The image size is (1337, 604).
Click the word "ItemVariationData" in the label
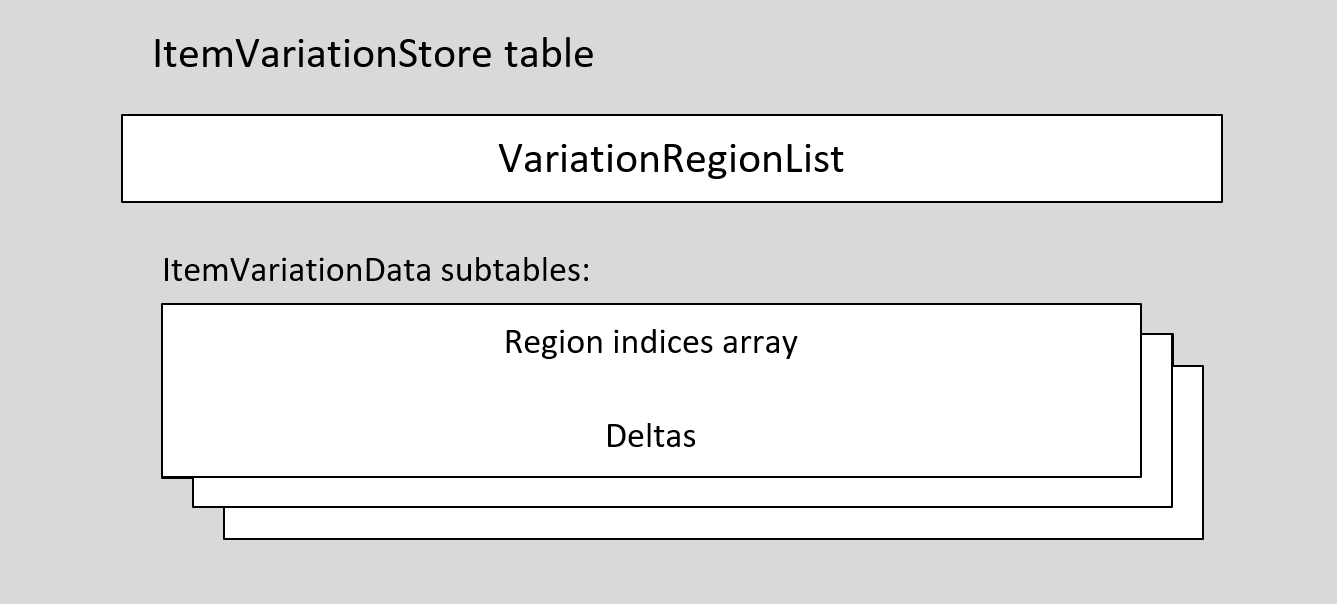(x=297, y=270)
